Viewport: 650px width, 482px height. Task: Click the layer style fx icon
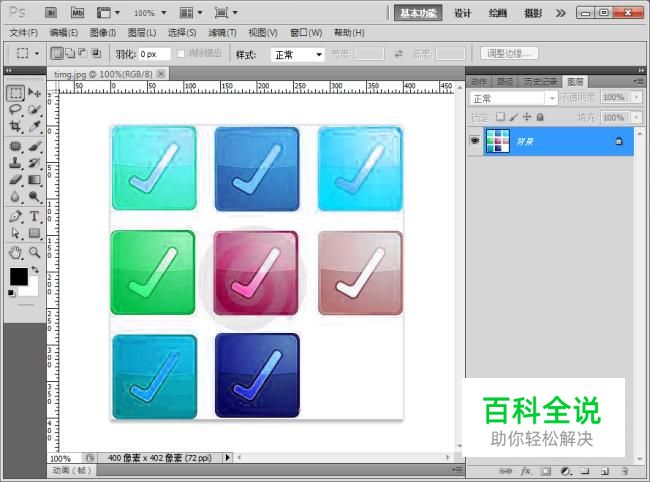click(x=526, y=471)
